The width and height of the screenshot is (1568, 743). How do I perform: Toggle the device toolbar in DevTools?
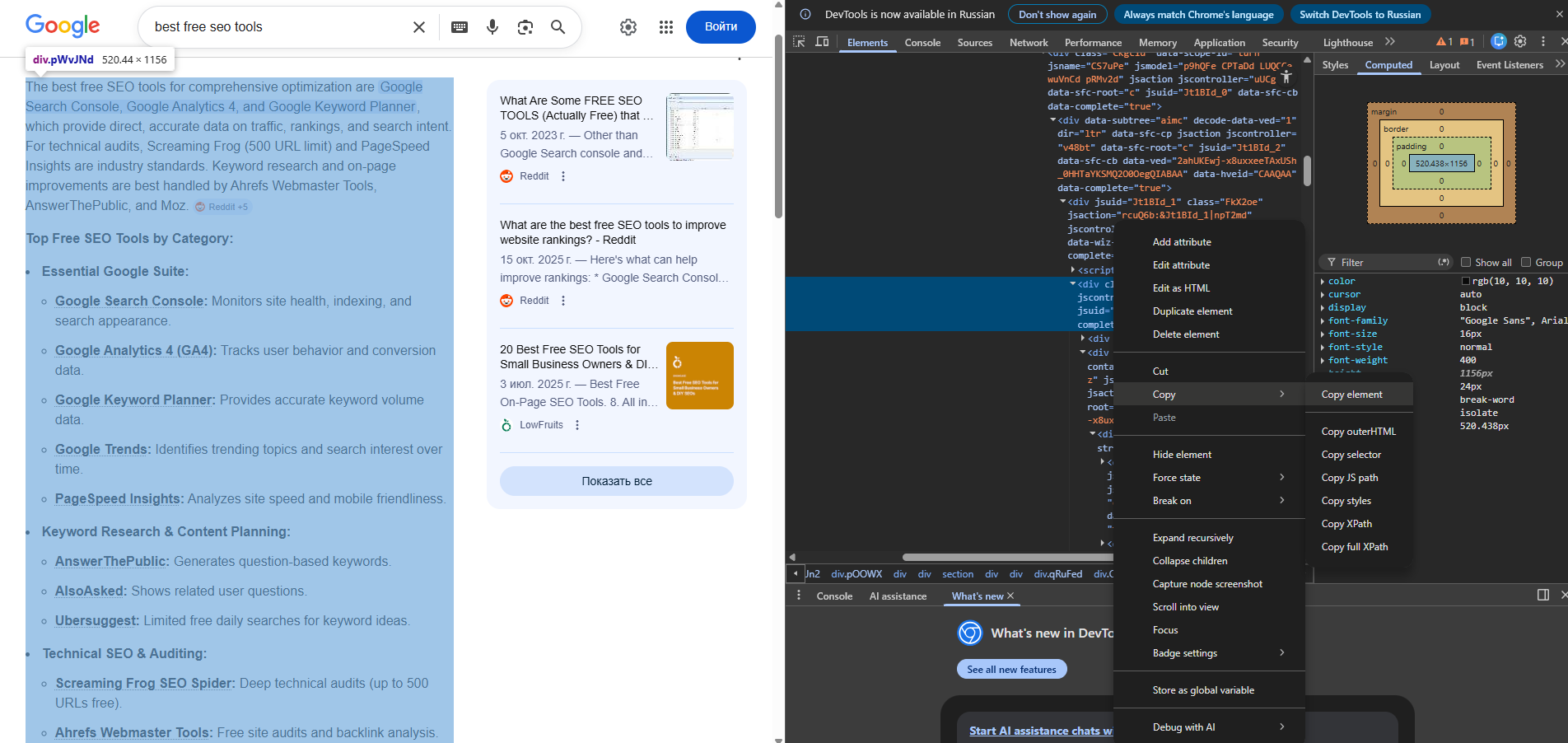tap(822, 40)
